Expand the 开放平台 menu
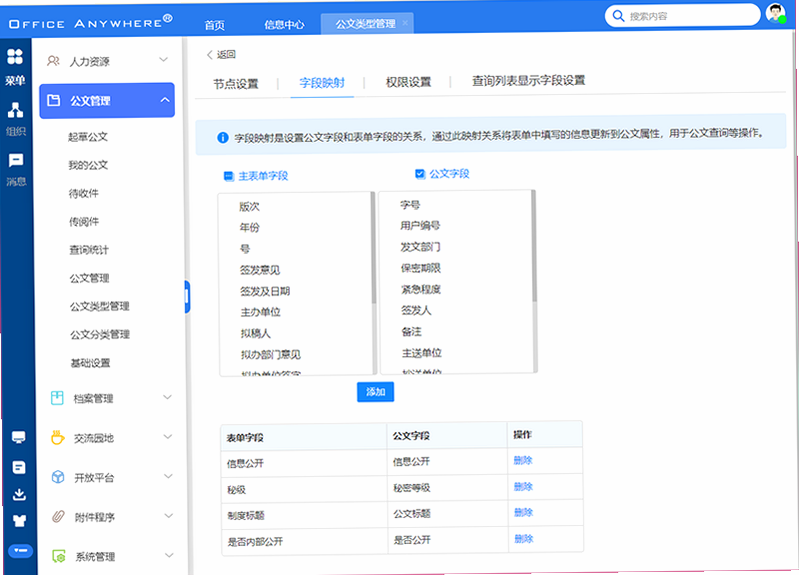The image size is (799, 575). point(168,476)
